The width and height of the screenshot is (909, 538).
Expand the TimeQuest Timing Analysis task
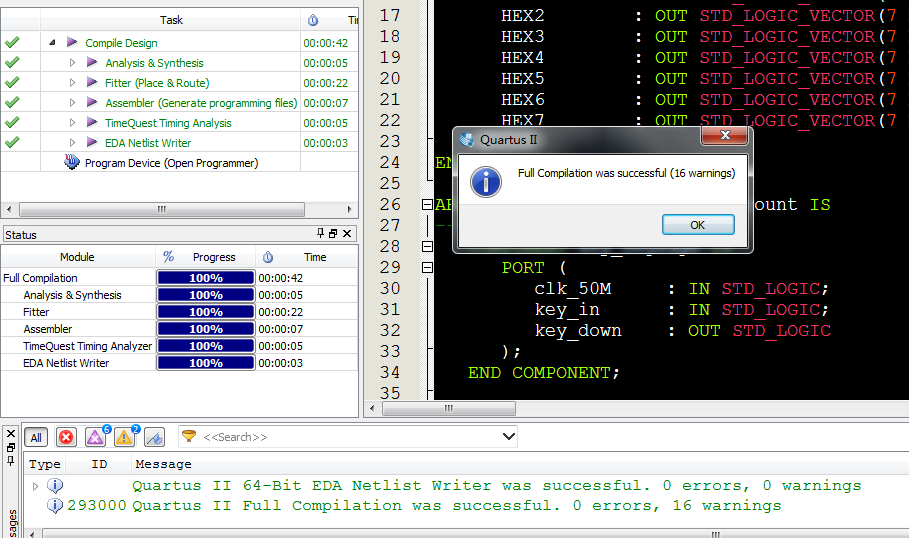(72, 123)
